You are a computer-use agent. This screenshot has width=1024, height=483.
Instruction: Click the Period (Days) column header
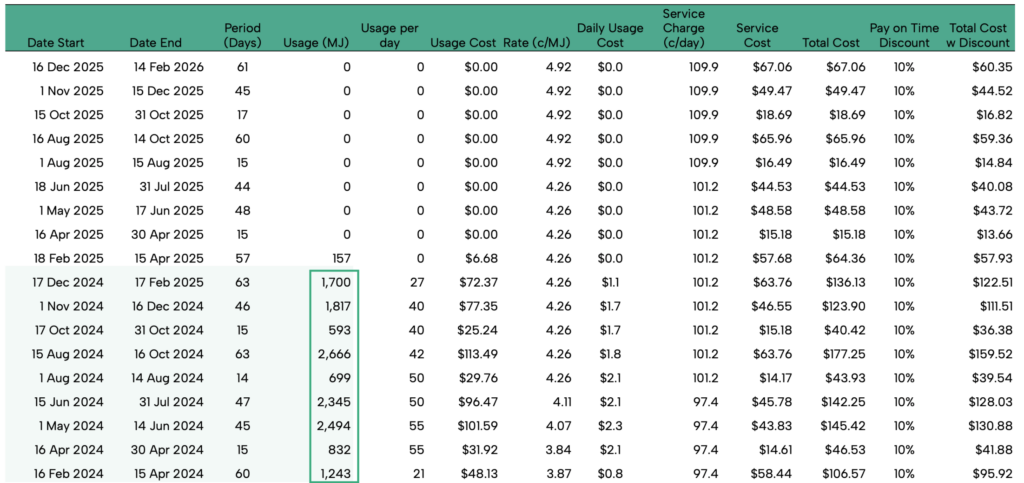click(x=242, y=36)
